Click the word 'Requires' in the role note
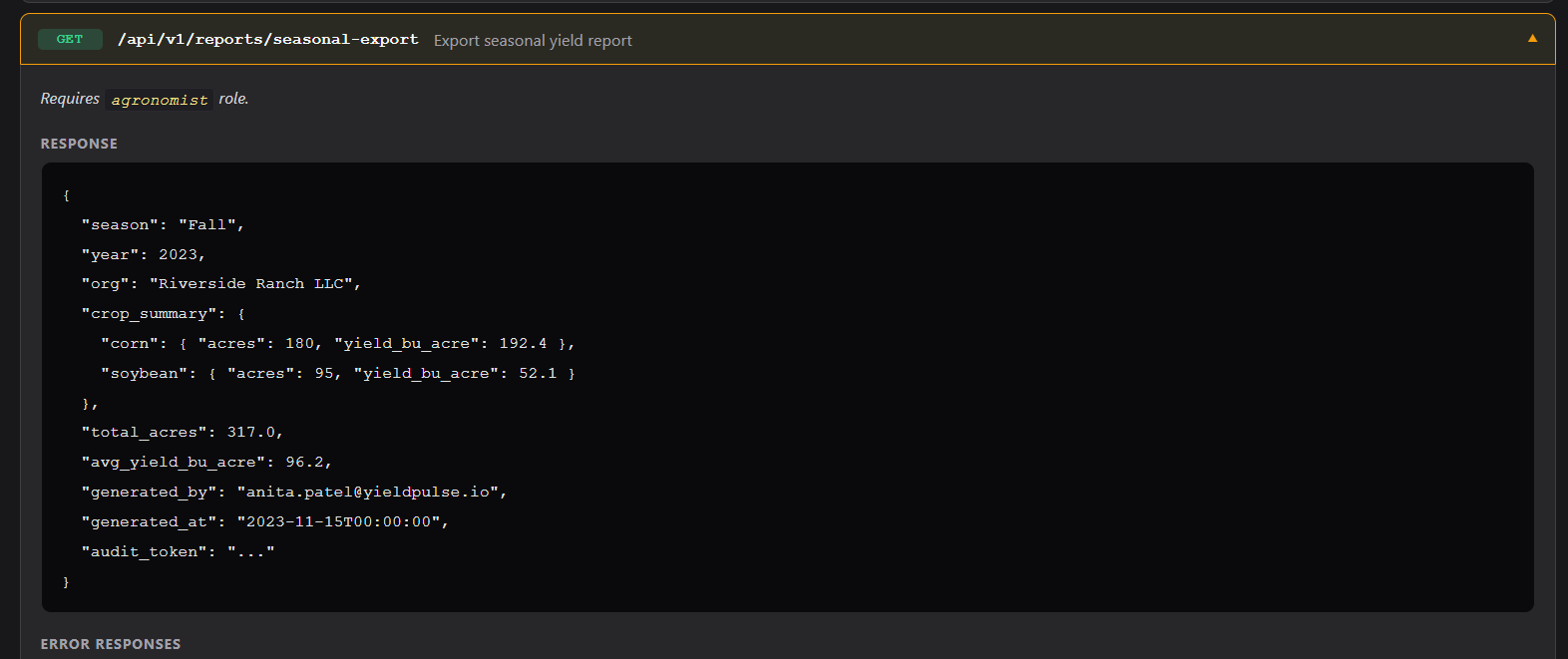The height and width of the screenshot is (659, 1568). [70, 99]
